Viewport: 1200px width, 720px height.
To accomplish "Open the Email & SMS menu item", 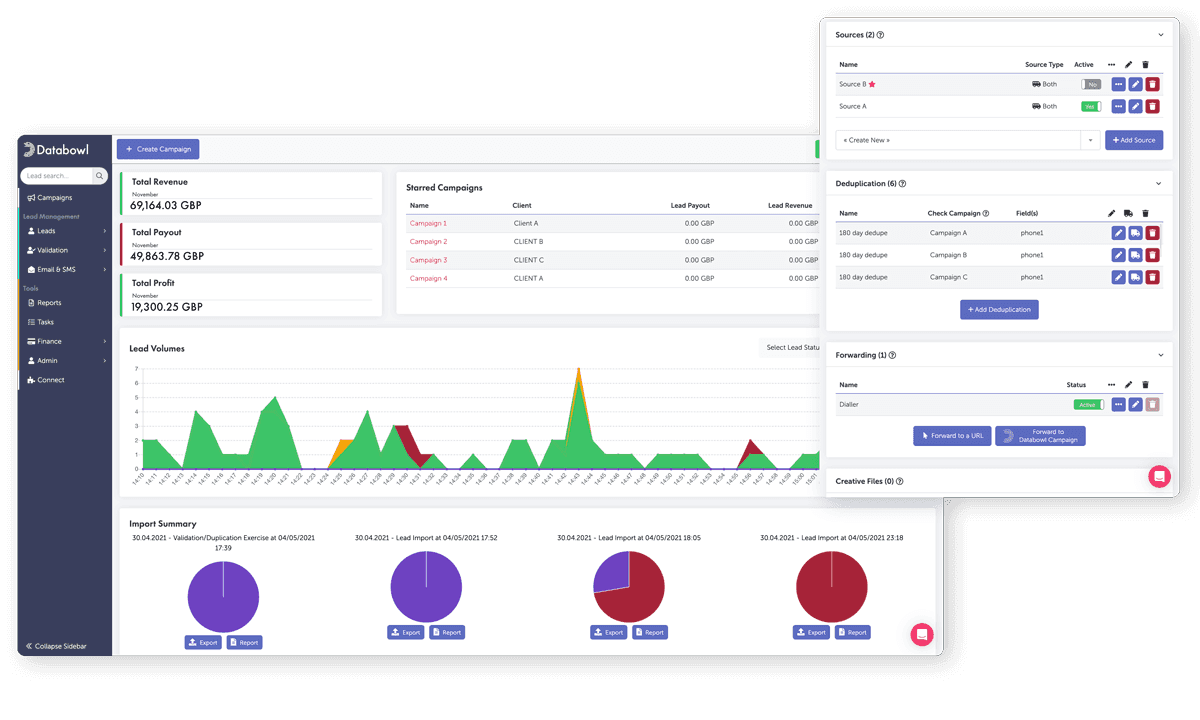I will (x=49, y=269).
